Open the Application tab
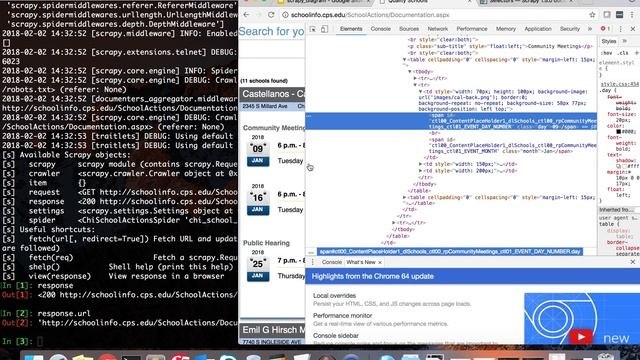Screen dimensions: 640x360 (538, 29)
